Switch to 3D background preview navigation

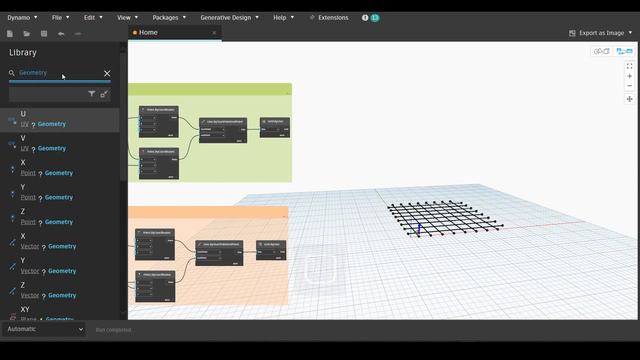coord(602,51)
